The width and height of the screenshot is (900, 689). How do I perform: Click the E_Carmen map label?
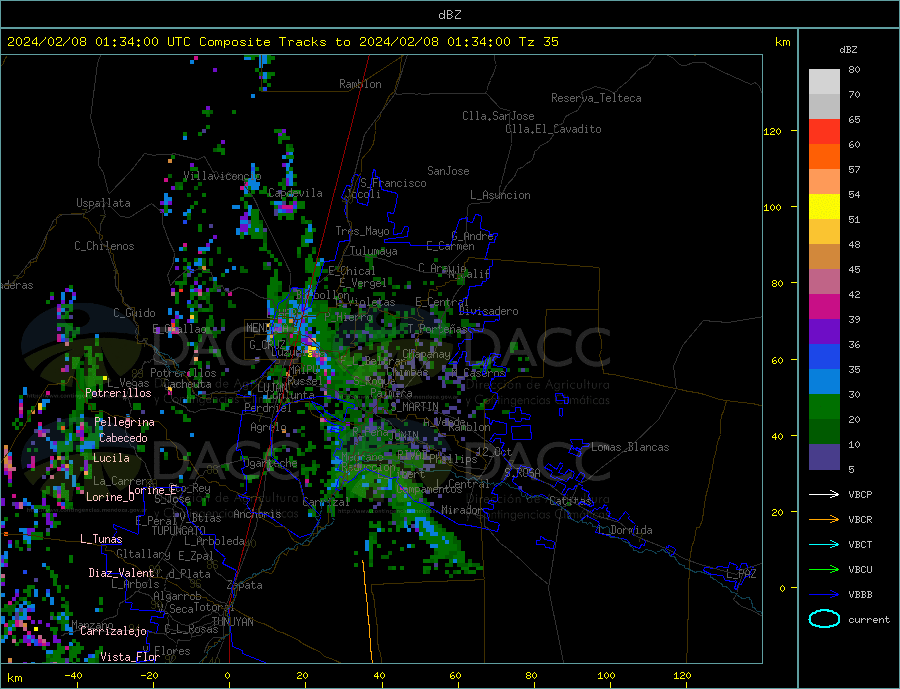(450, 246)
